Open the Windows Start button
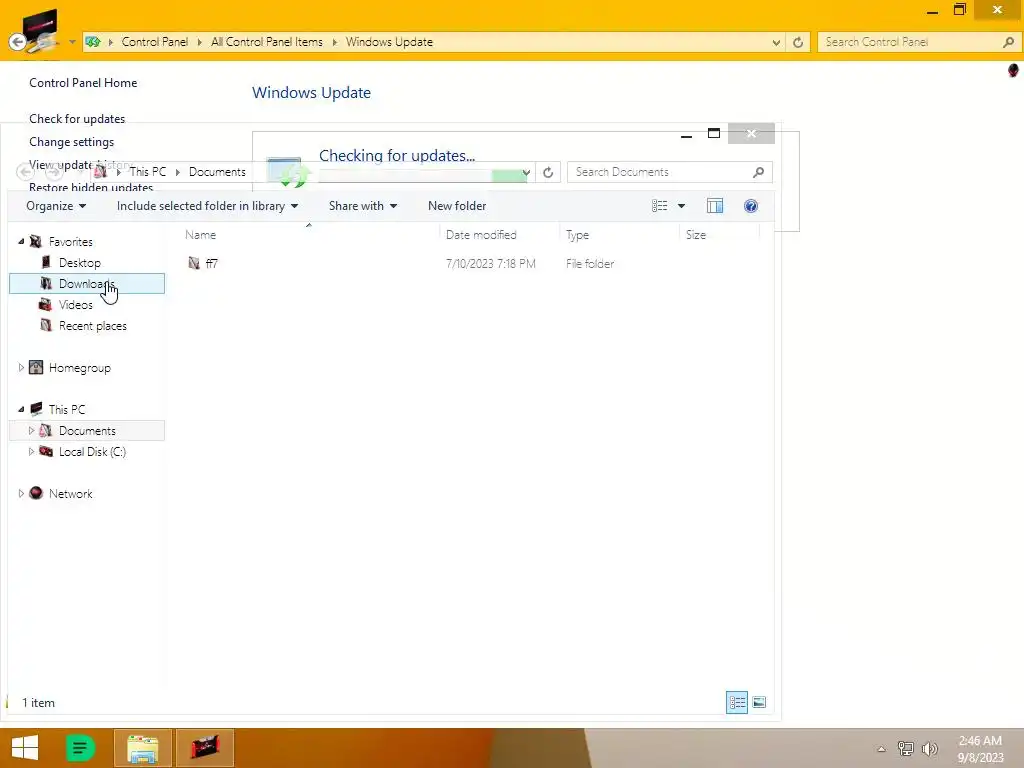This screenshot has height=768, width=1024. pyautogui.click(x=25, y=748)
